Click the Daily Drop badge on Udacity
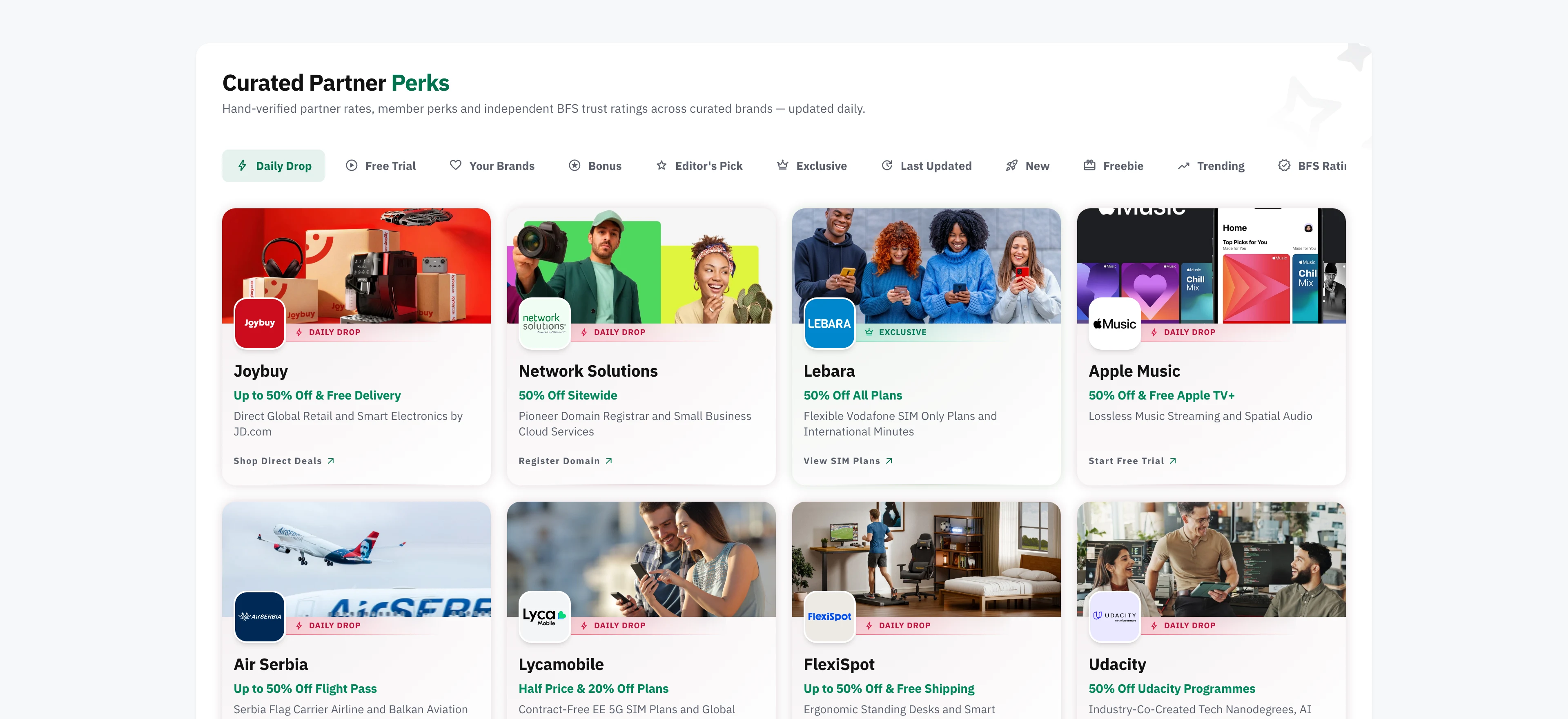Screen dimensions: 1568x719 pos(1183,625)
